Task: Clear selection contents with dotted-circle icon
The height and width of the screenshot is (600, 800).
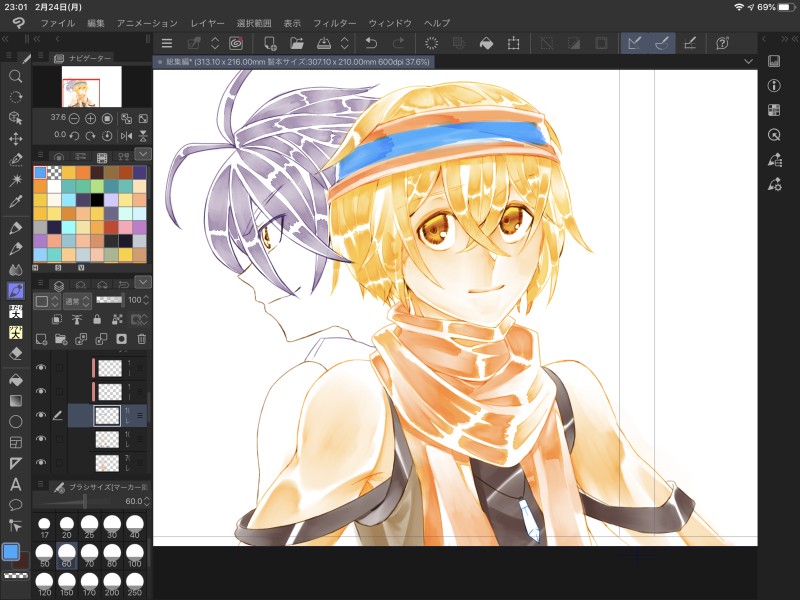Action: coord(432,43)
